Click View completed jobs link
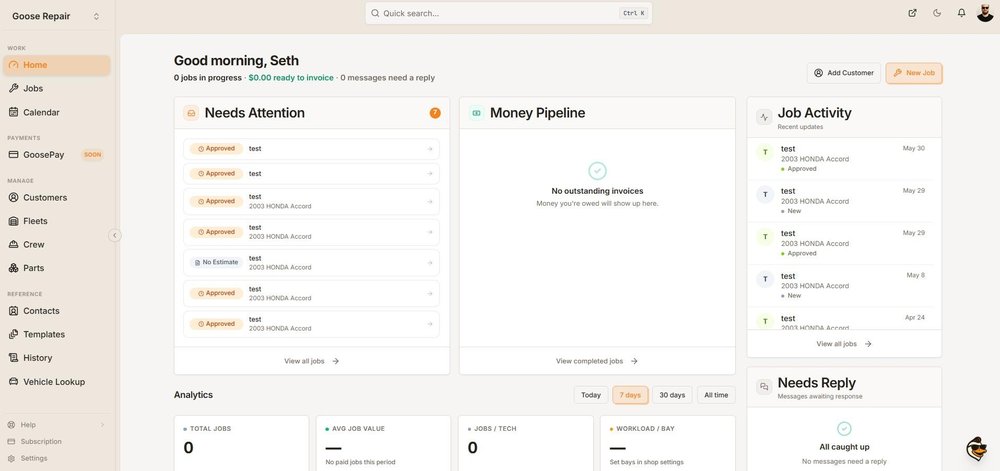 coord(597,361)
